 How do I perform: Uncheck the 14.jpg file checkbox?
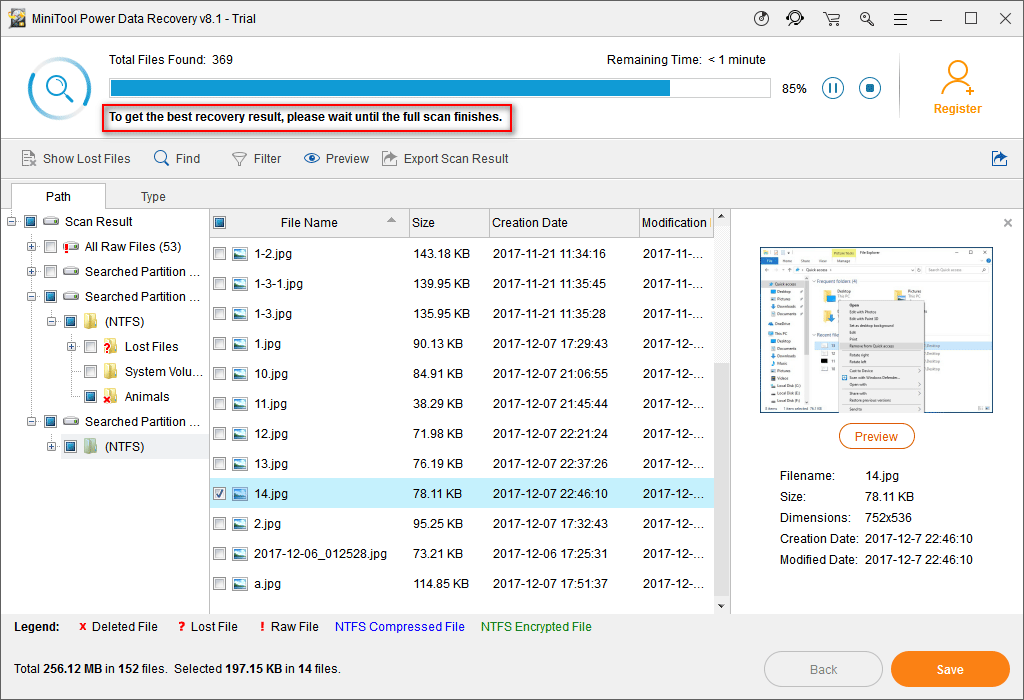point(220,494)
